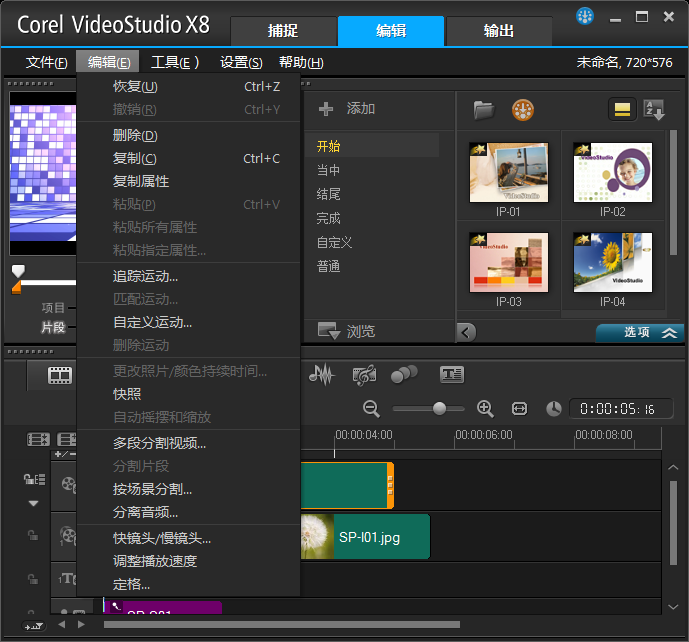Screen dimensions: 689x642
Task: Toggle the title track lock icon
Action: click(33, 579)
